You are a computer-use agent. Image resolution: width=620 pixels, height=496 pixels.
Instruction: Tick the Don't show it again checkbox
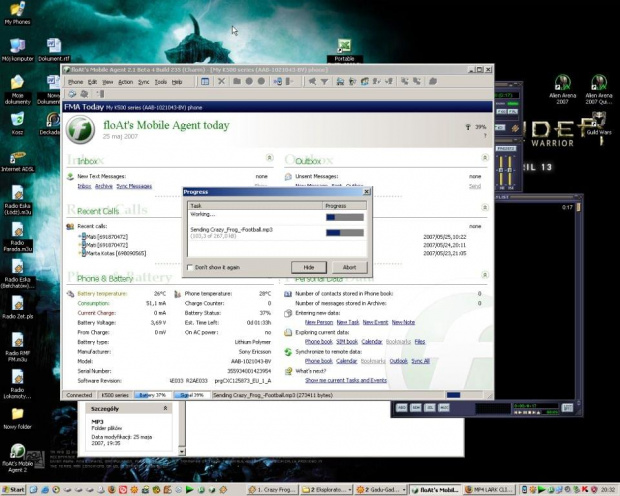point(190,267)
